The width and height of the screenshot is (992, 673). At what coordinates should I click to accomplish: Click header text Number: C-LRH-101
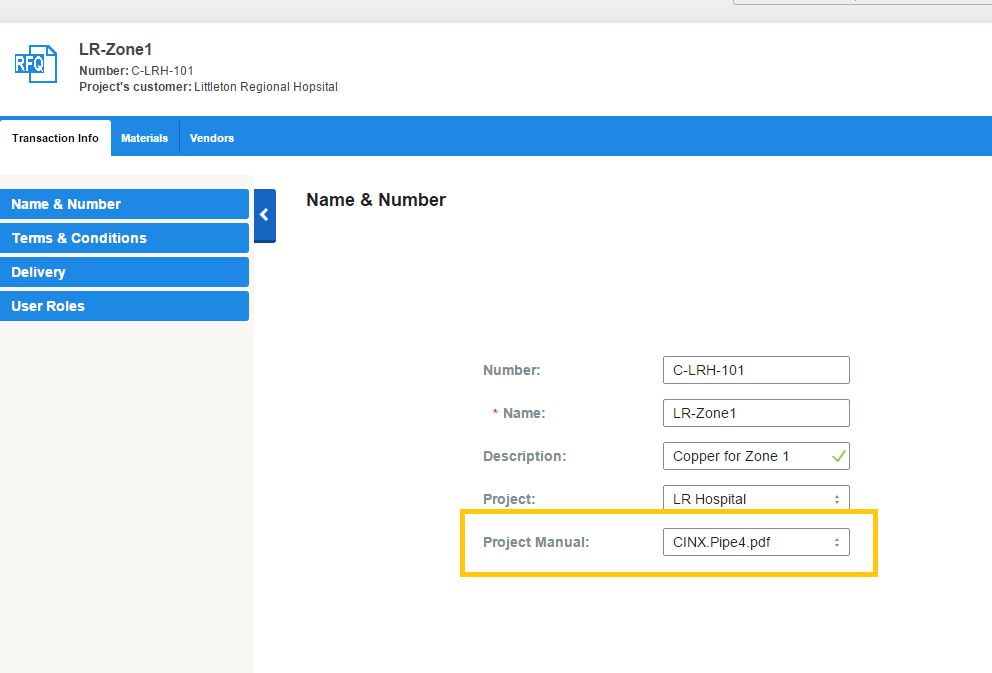tap(136, 71)
